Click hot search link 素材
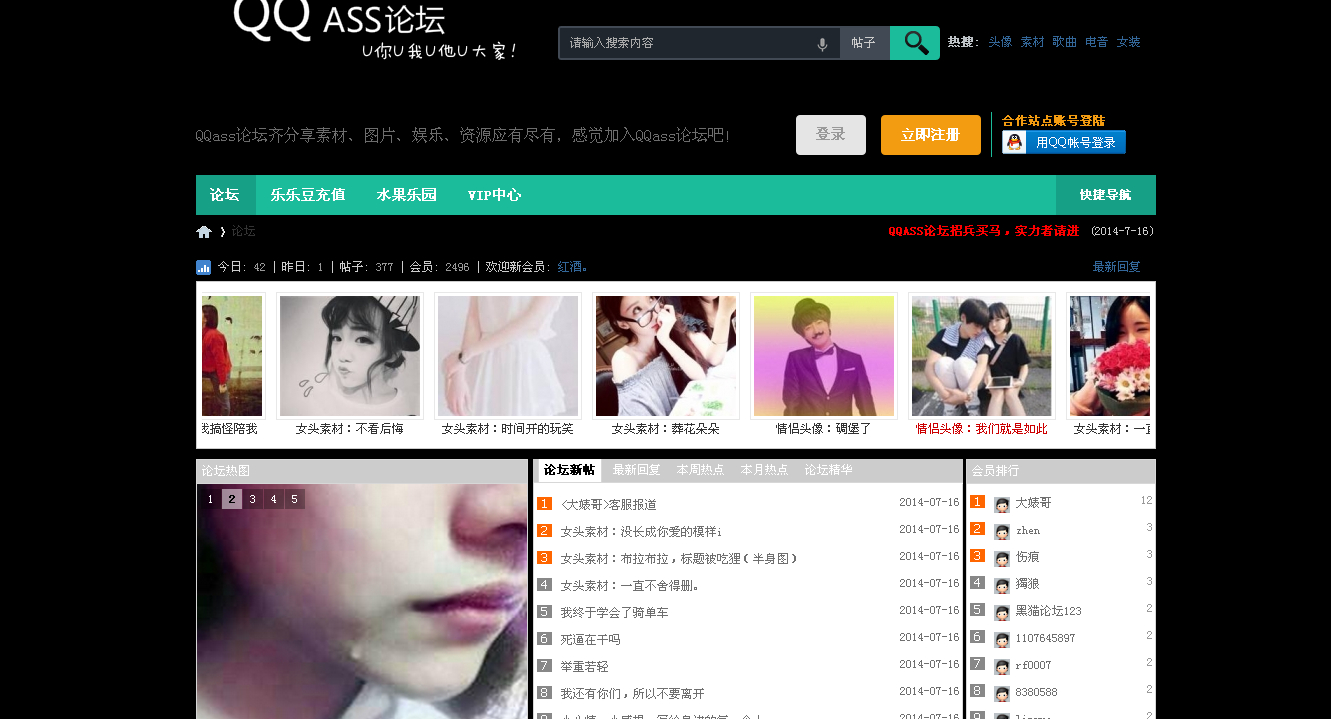The height and width of the screenshot is (719, 1331). [x=1032, y=42]
